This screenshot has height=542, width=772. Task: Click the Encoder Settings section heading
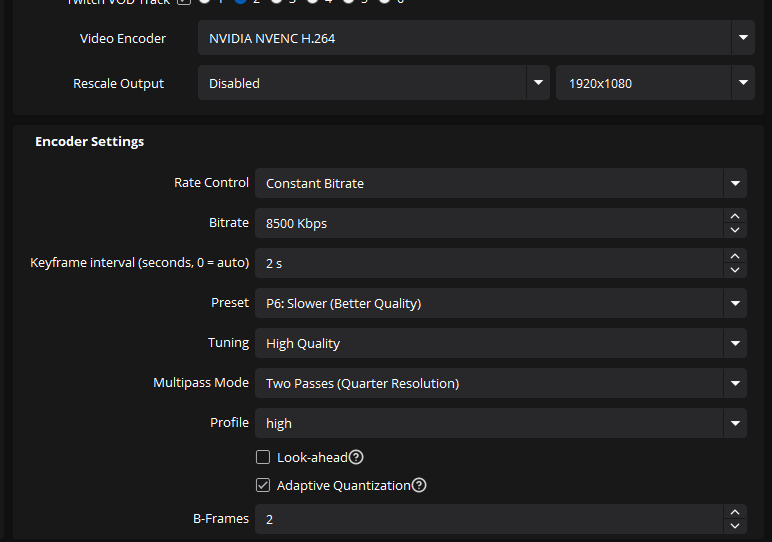coord(90,142)
